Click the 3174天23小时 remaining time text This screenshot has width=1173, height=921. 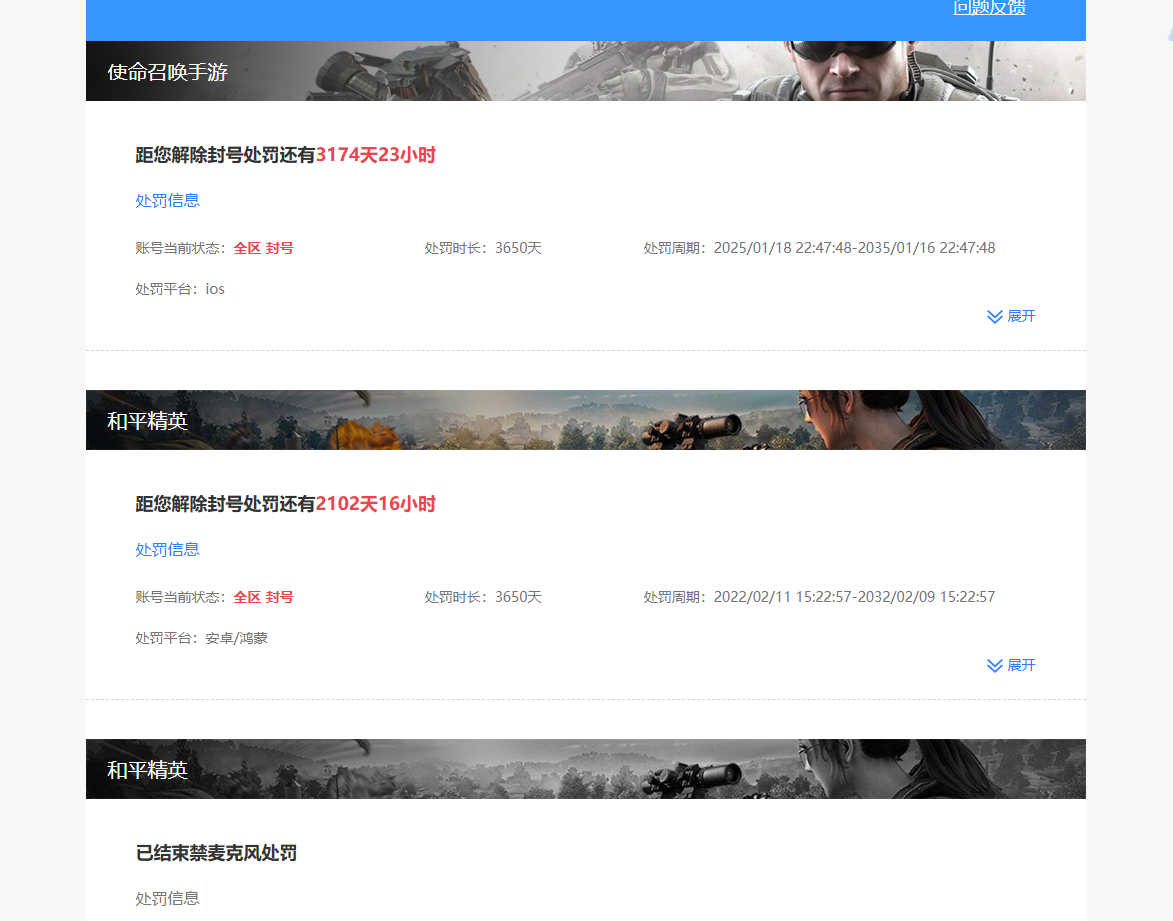(x=376, y=155)
